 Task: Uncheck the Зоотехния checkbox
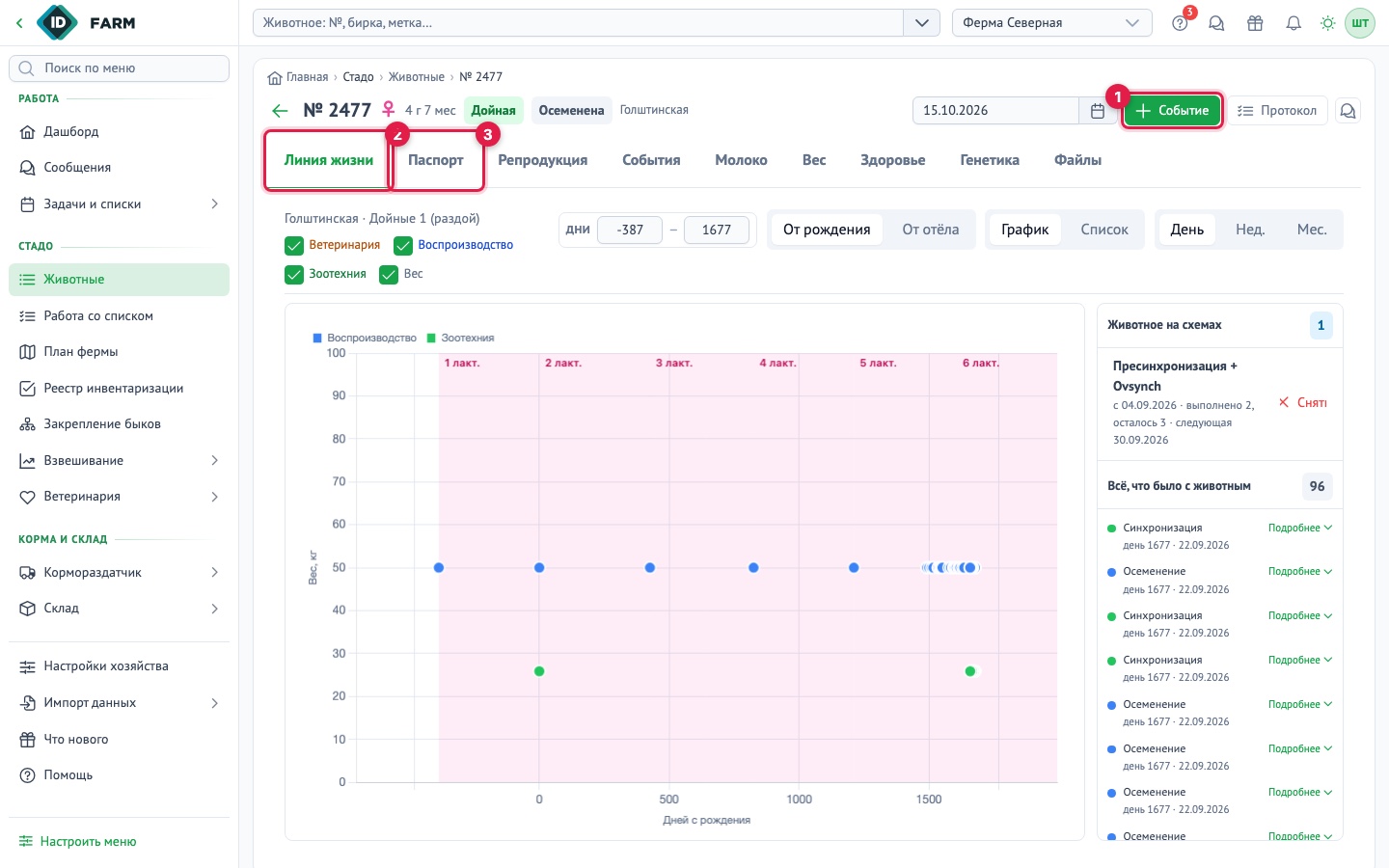click(294, 275)
